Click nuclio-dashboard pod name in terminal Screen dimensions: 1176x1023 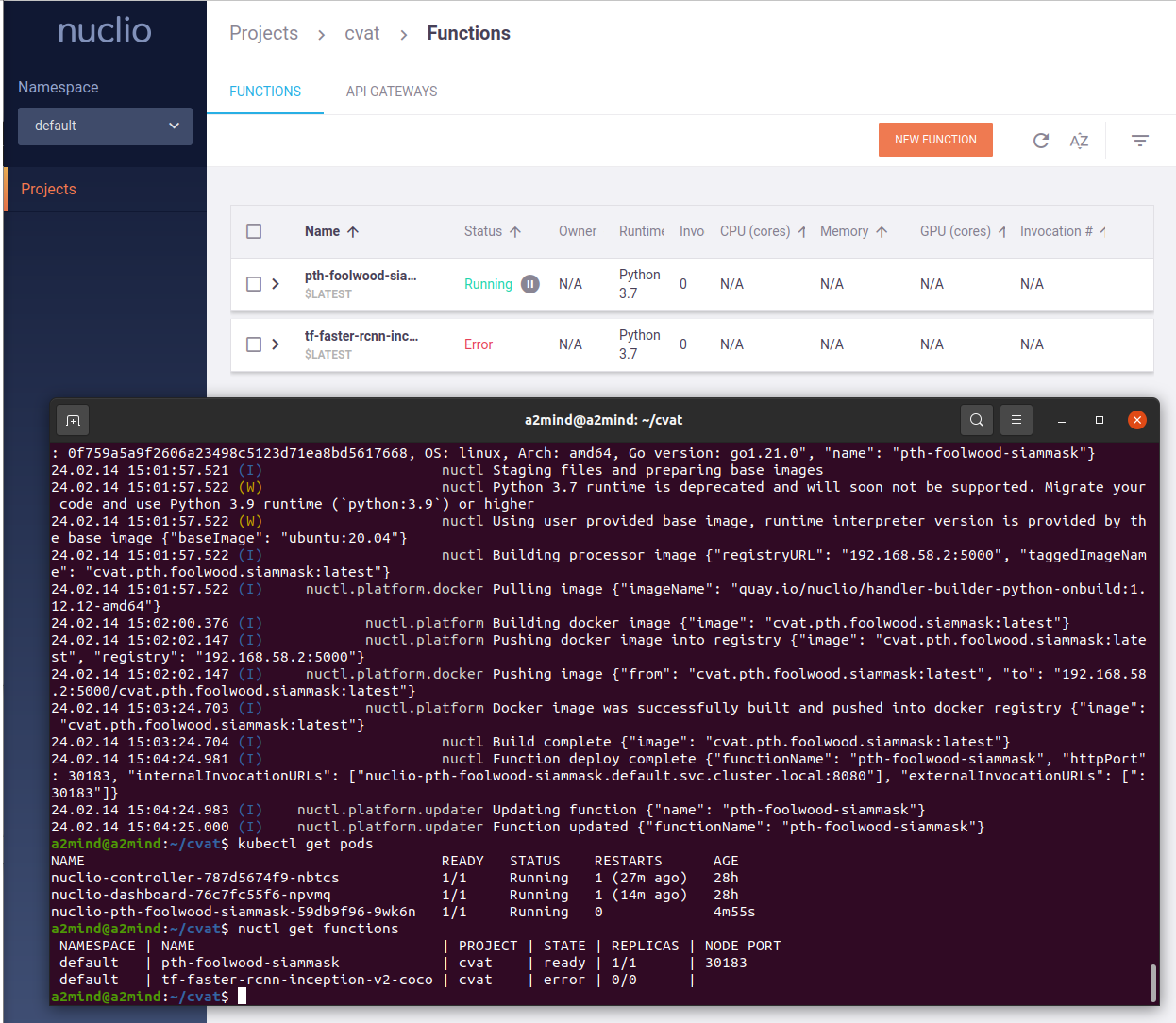pos(191,895)
